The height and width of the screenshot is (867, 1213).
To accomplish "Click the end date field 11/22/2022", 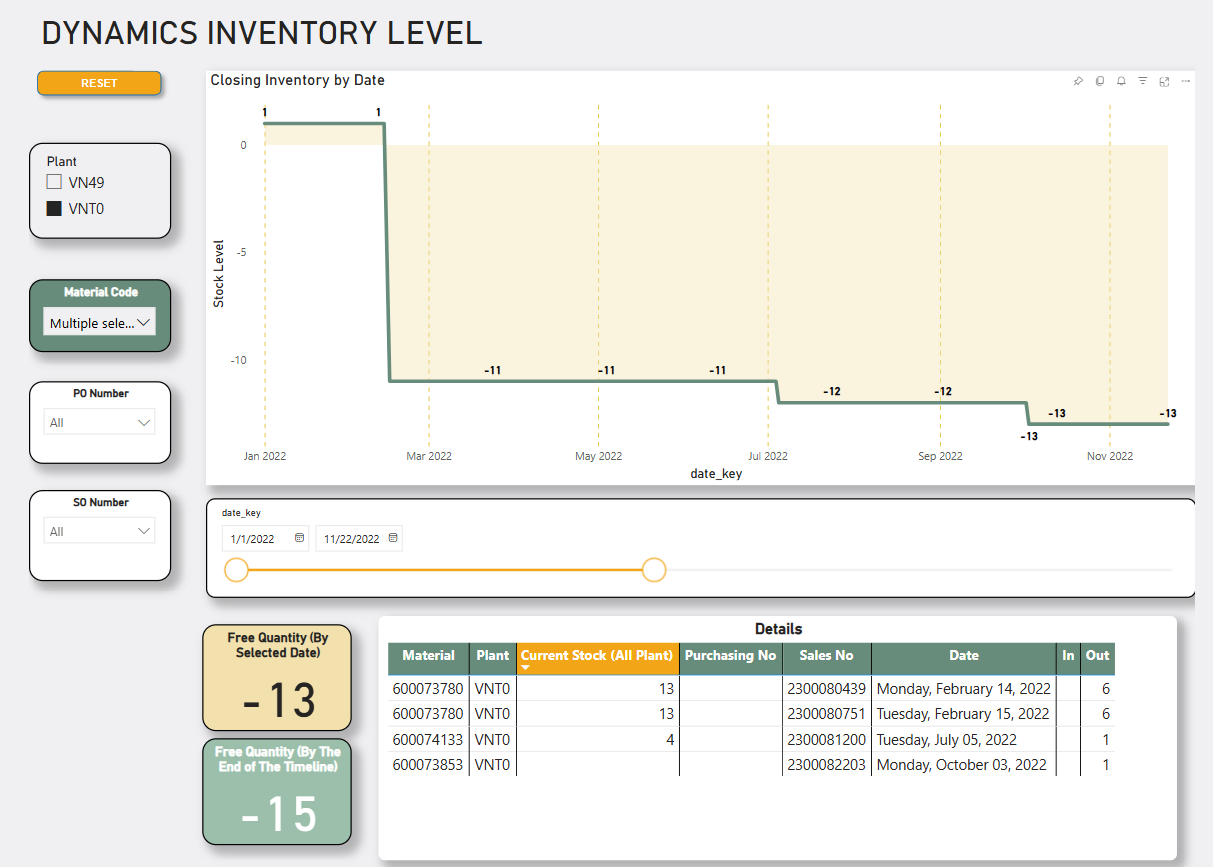I will coord(360,538).
